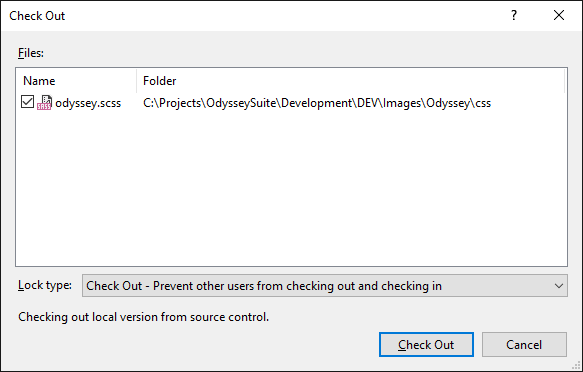This screenshot has height=372, width=583.
Task: Open the Lock type combo box
Action: click(x=325, y=285)
